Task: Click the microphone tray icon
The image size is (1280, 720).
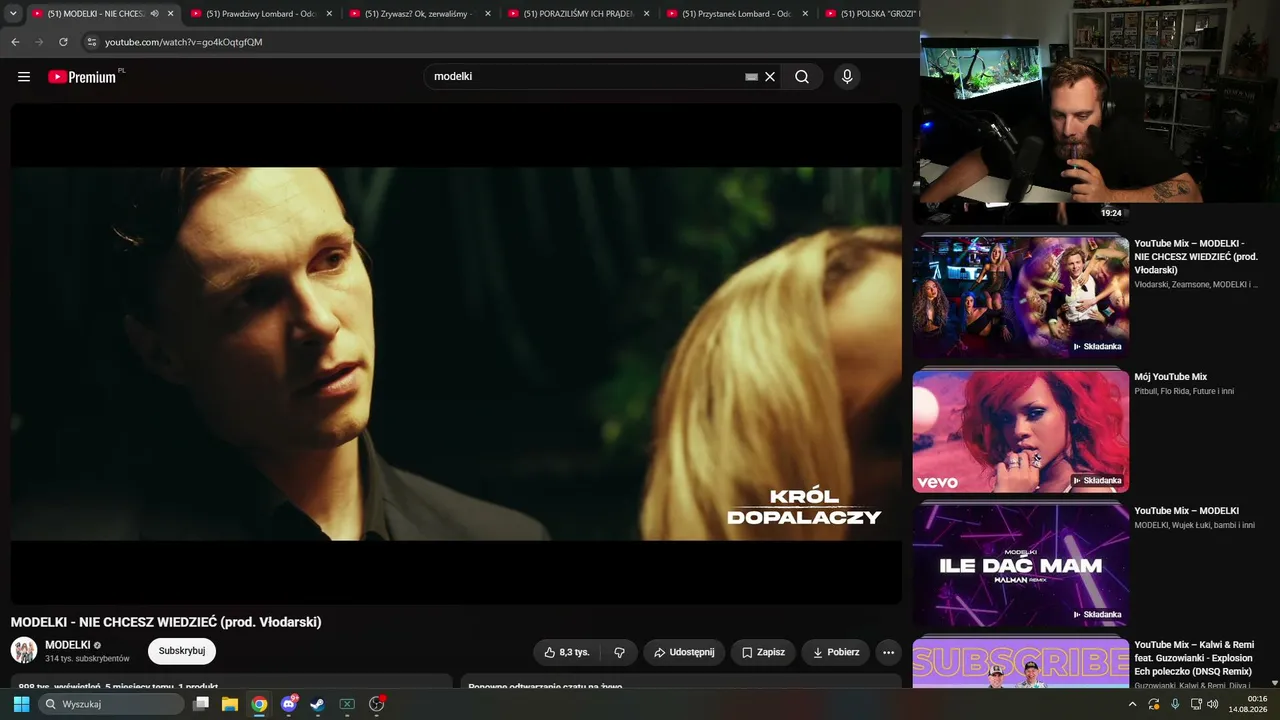Action: (1175, 704)
